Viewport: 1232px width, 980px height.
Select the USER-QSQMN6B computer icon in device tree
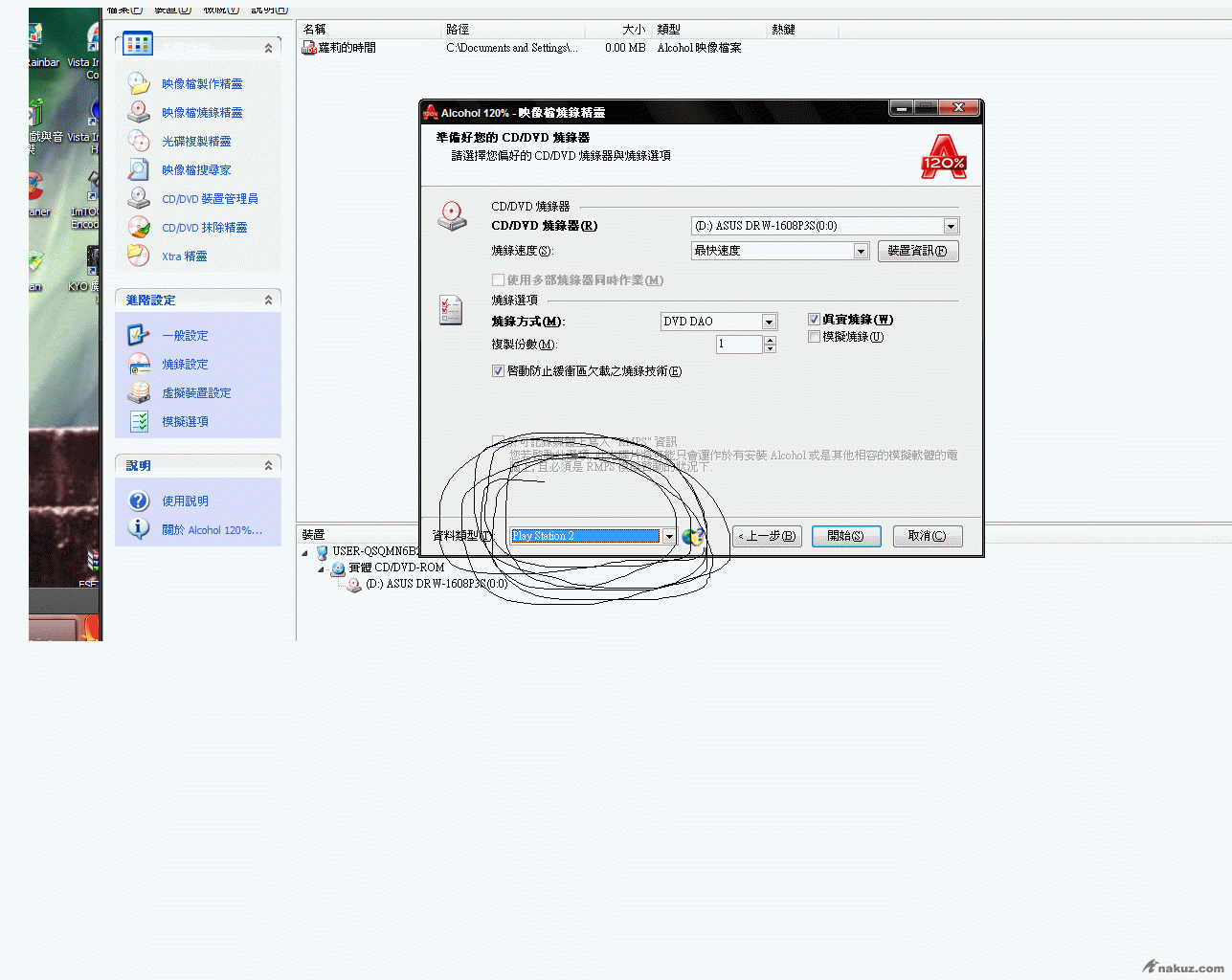pos(322,552)
